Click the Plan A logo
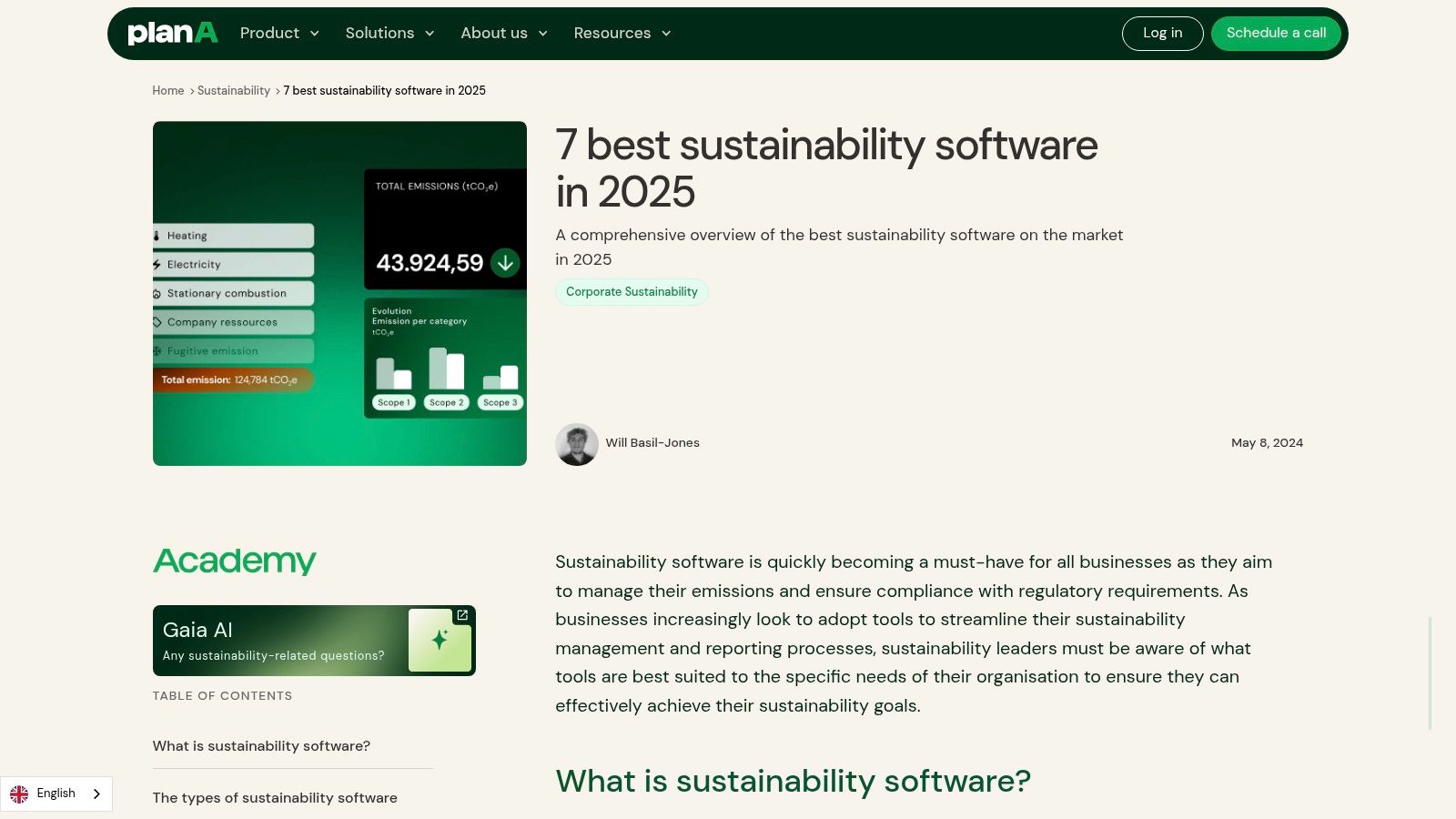The image size is (1456, 819). [173, 33]
